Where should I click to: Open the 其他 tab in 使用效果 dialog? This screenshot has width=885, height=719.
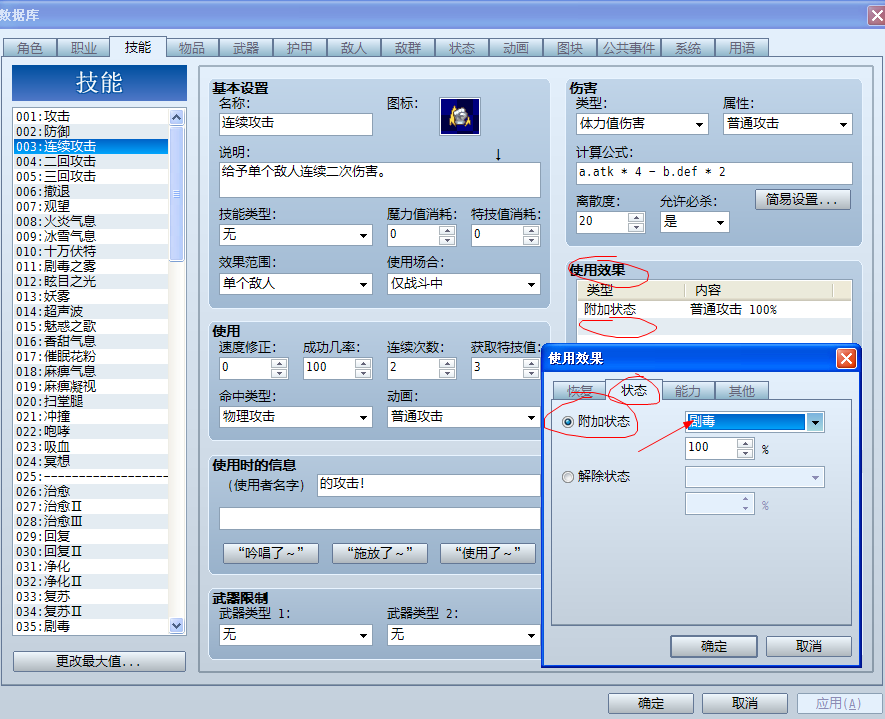pos(741,391)
